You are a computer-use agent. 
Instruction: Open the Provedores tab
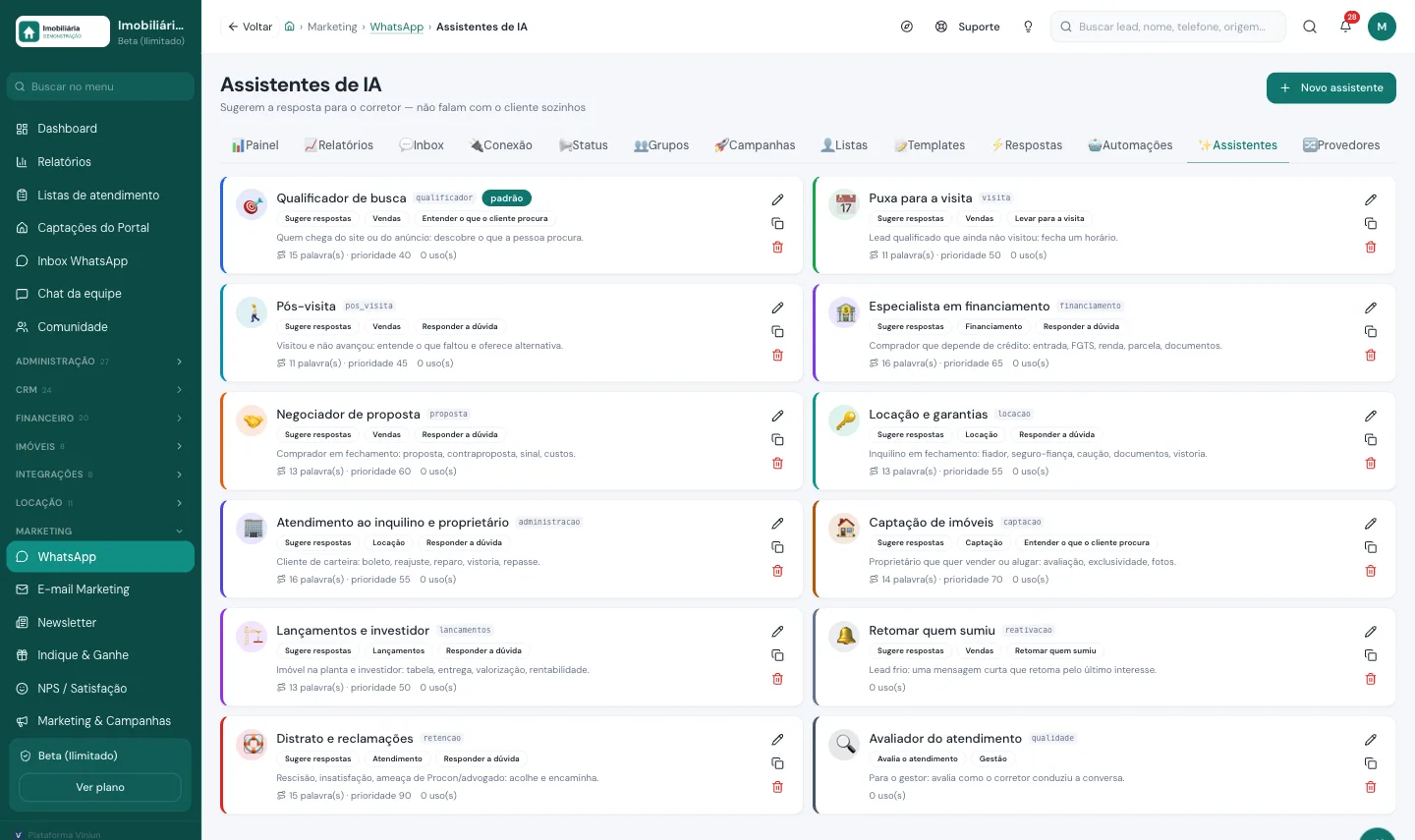tap(1341, 145)
